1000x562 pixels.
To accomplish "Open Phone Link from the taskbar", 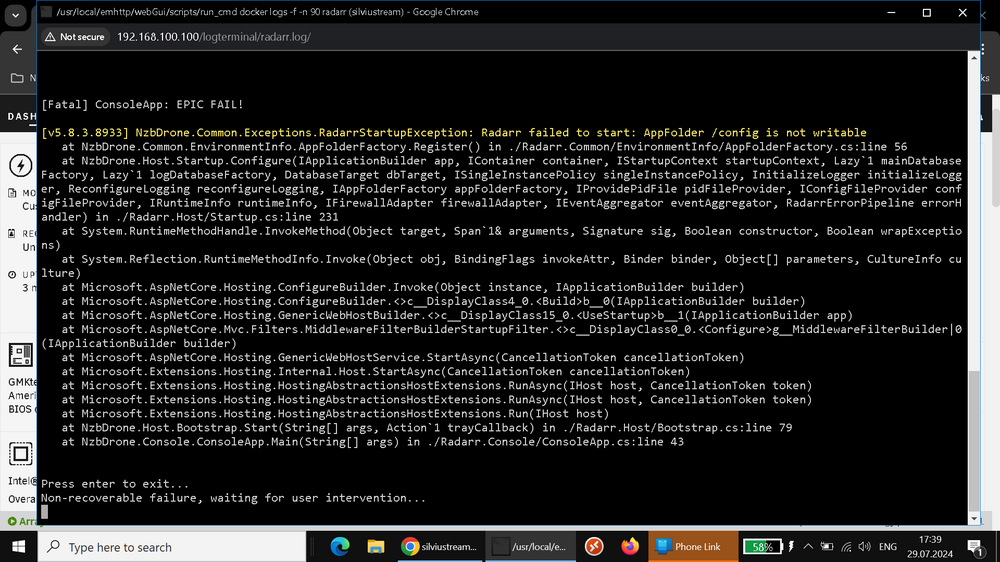I will pyautogui.click(x=693, y=547).
